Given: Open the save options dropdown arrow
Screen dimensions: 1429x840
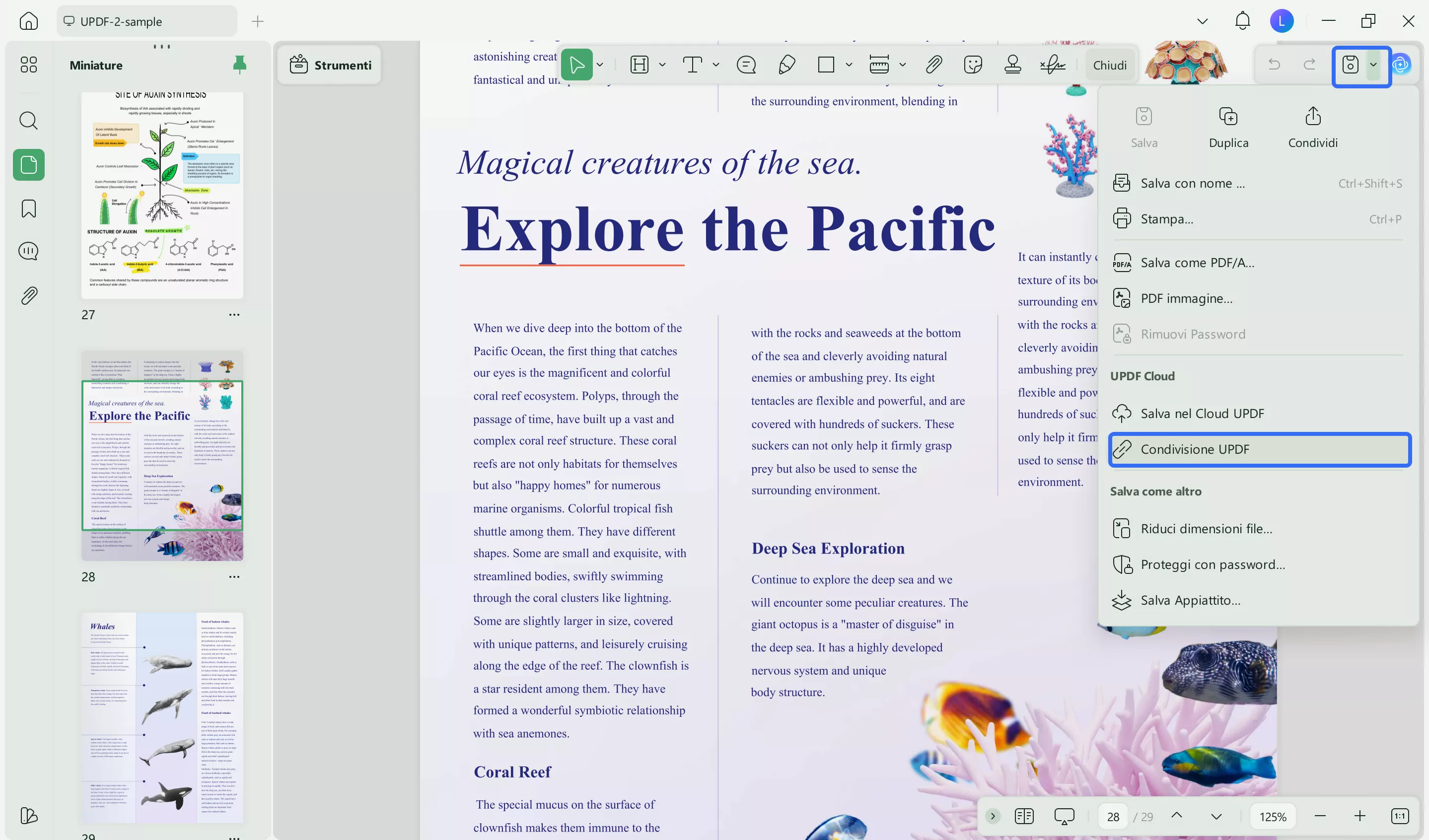Looking at the screenshot, I should click(x=1373, y=65).
